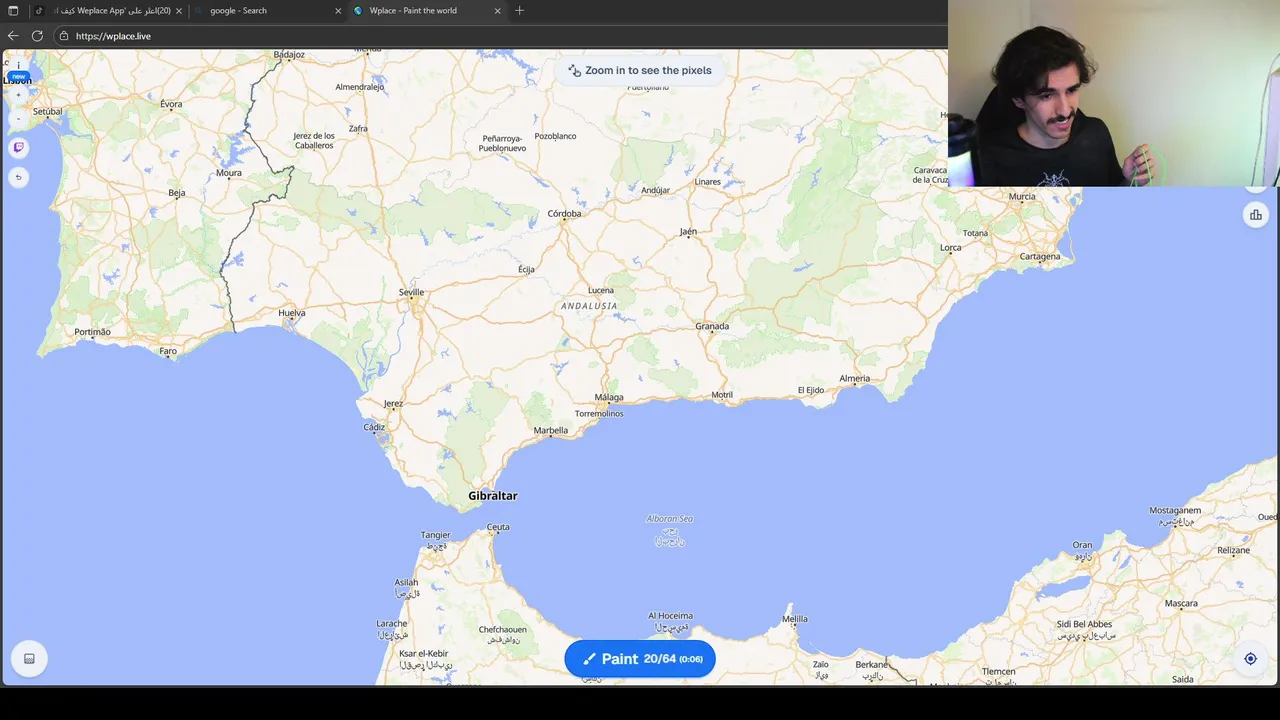Click the Murcia city label

pos(1022,196)
